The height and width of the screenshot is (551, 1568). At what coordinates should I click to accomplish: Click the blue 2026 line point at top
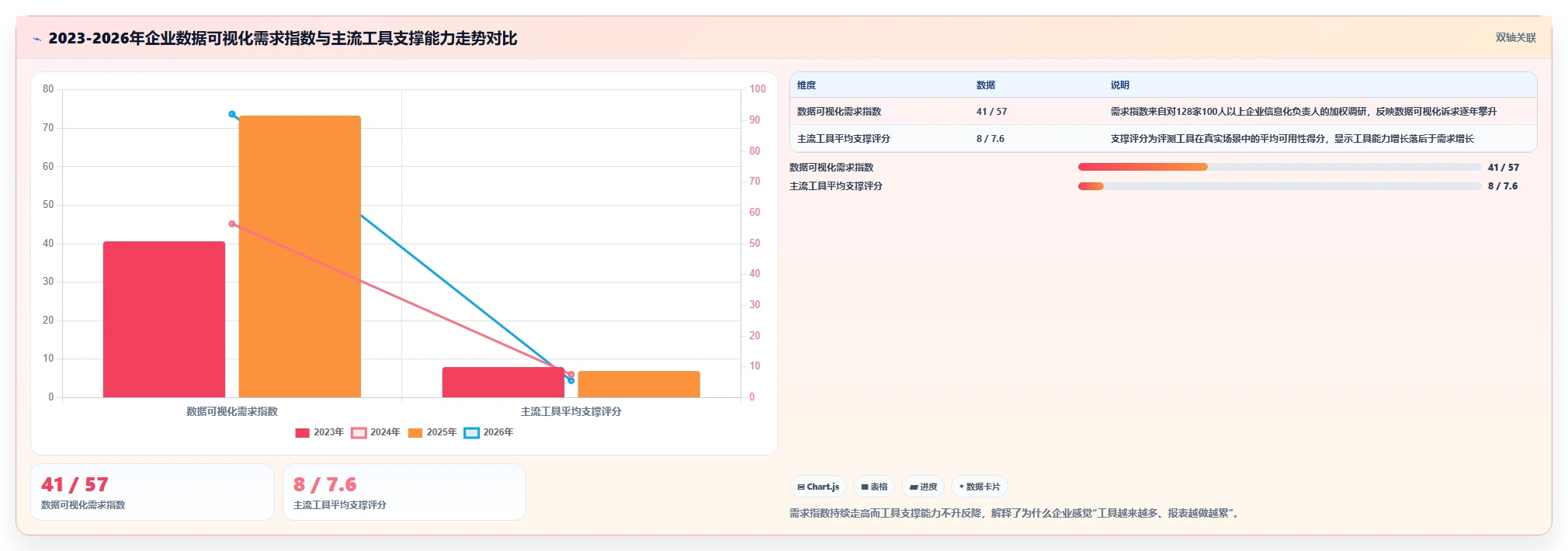(x=232, y=114)
